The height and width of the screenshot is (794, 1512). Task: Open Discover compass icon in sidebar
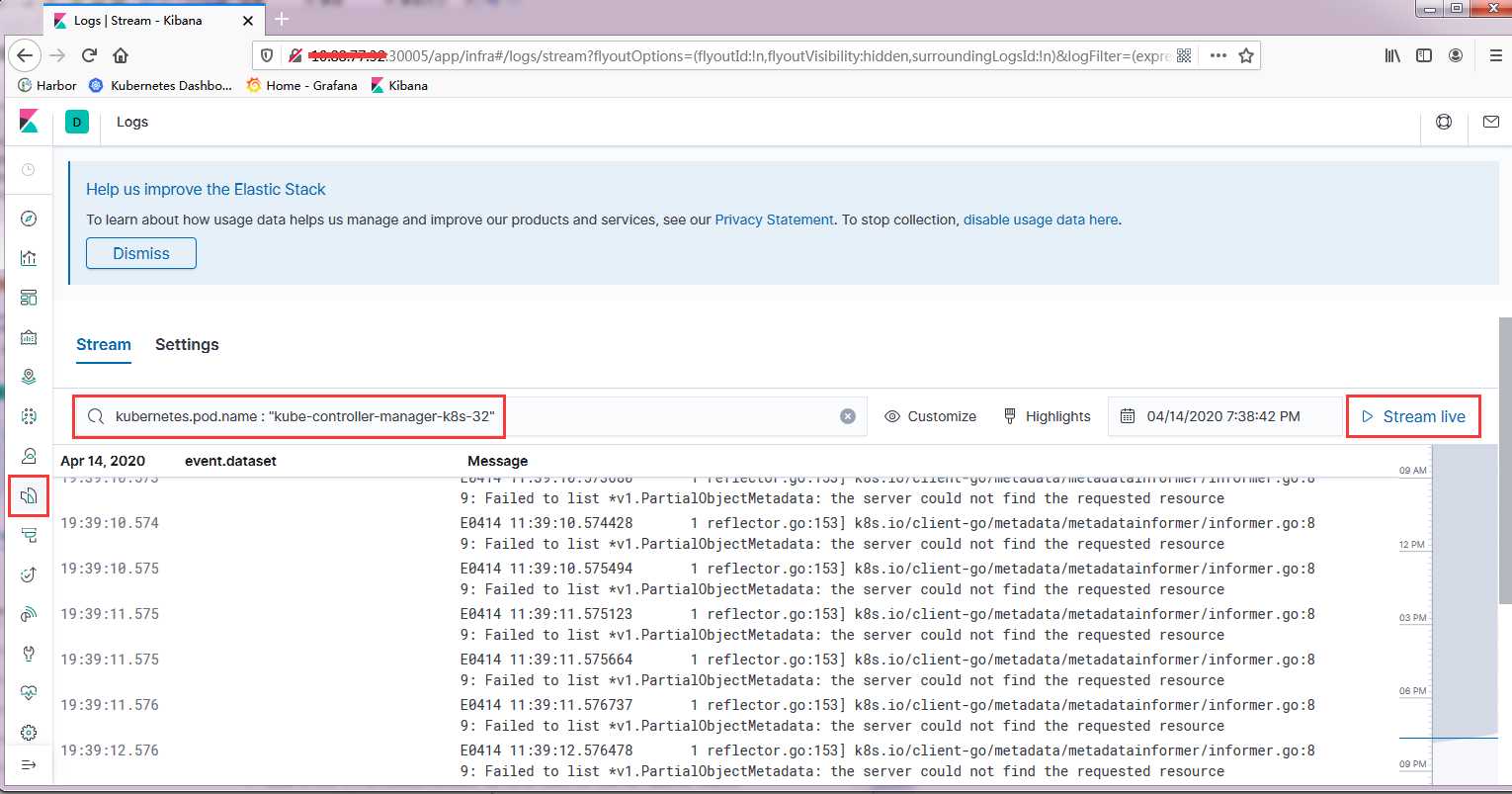click(29, 219)
